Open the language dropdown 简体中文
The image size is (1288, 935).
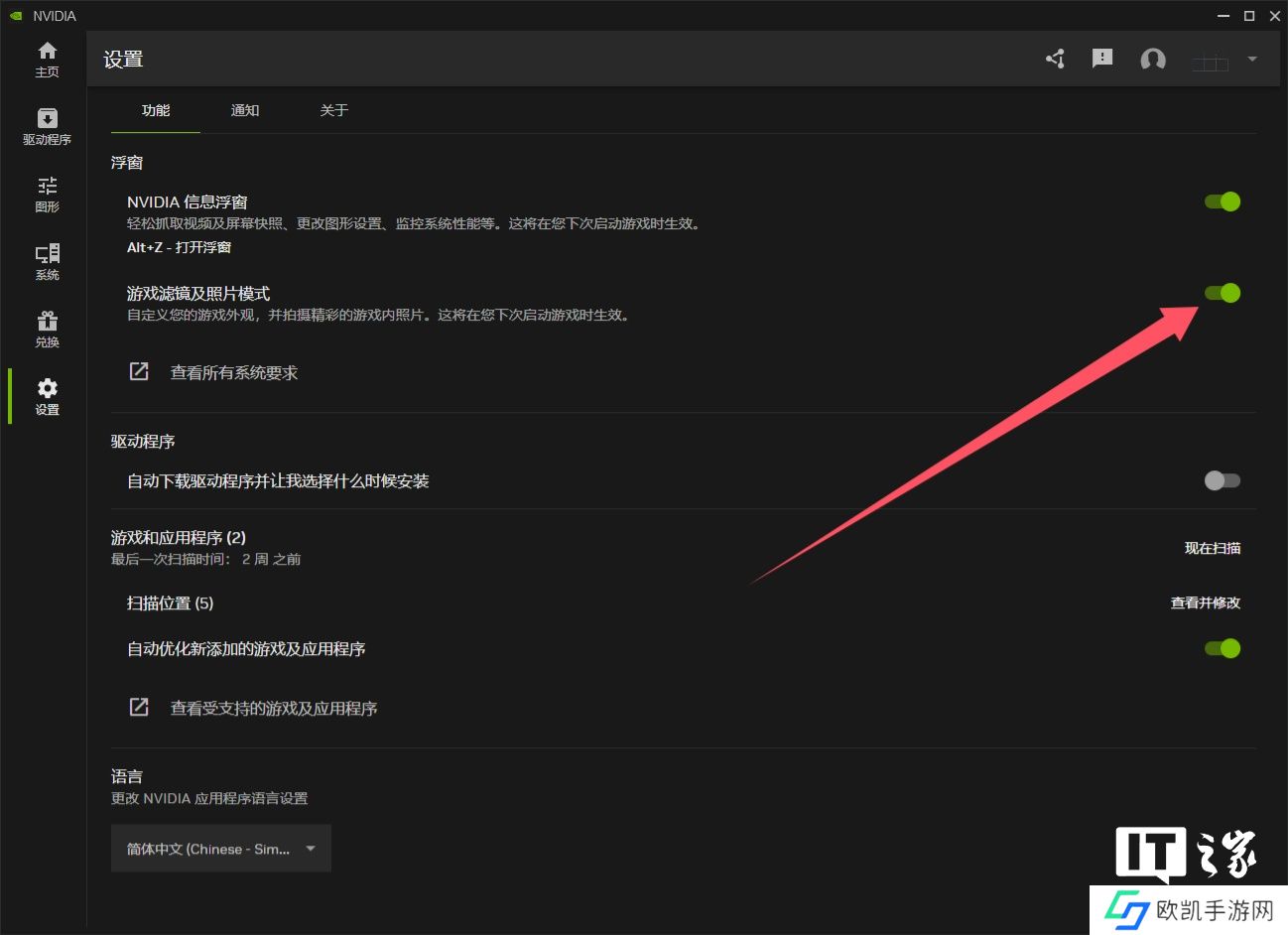(220, 849)
